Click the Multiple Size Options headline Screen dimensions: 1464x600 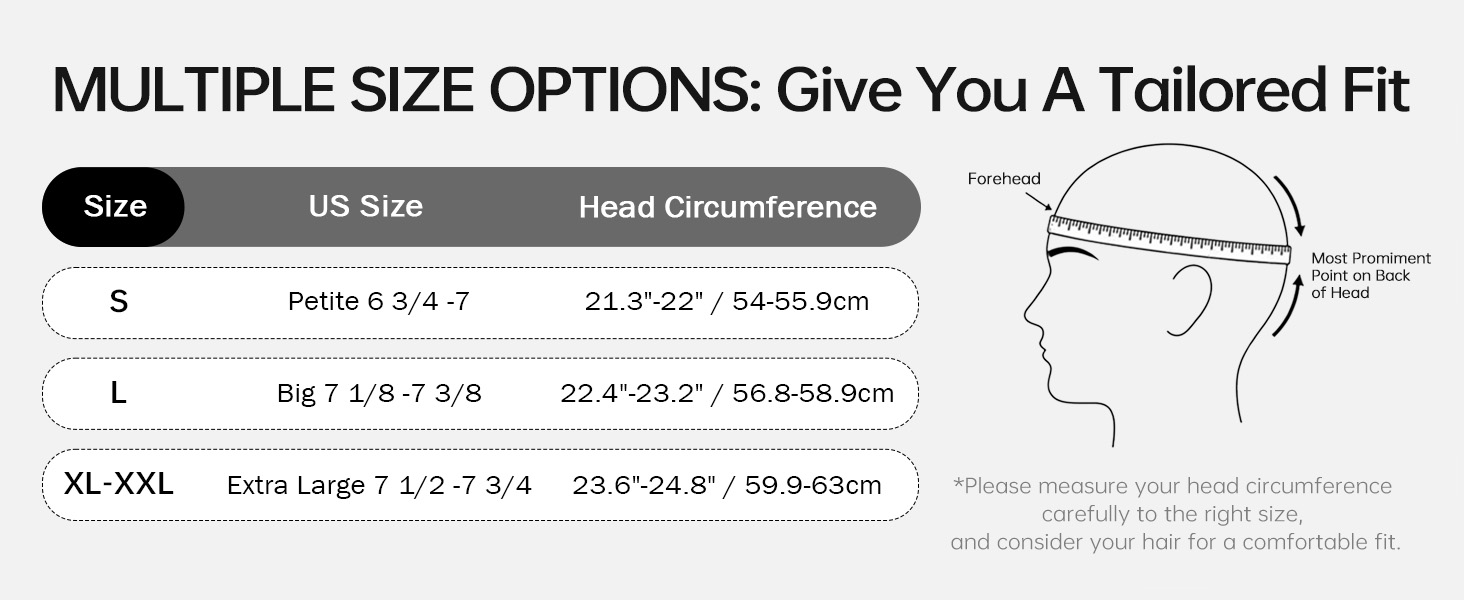(731, 88)
